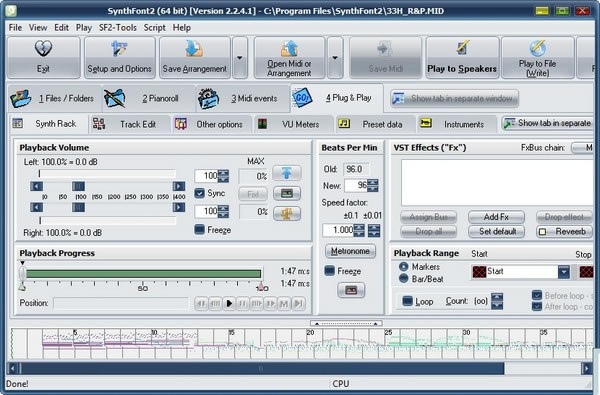The width and height of the screenshot is (600, 395).
Task: Toggle the Reverb checkbox button
Action: (563, 231)
